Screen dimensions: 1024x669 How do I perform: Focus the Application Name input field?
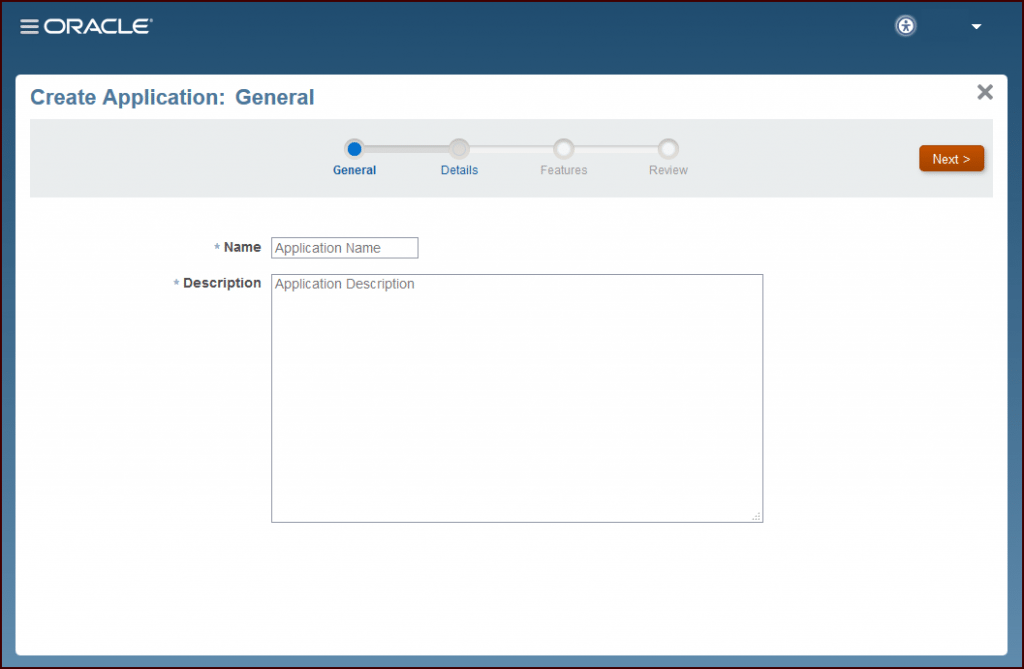345,248
